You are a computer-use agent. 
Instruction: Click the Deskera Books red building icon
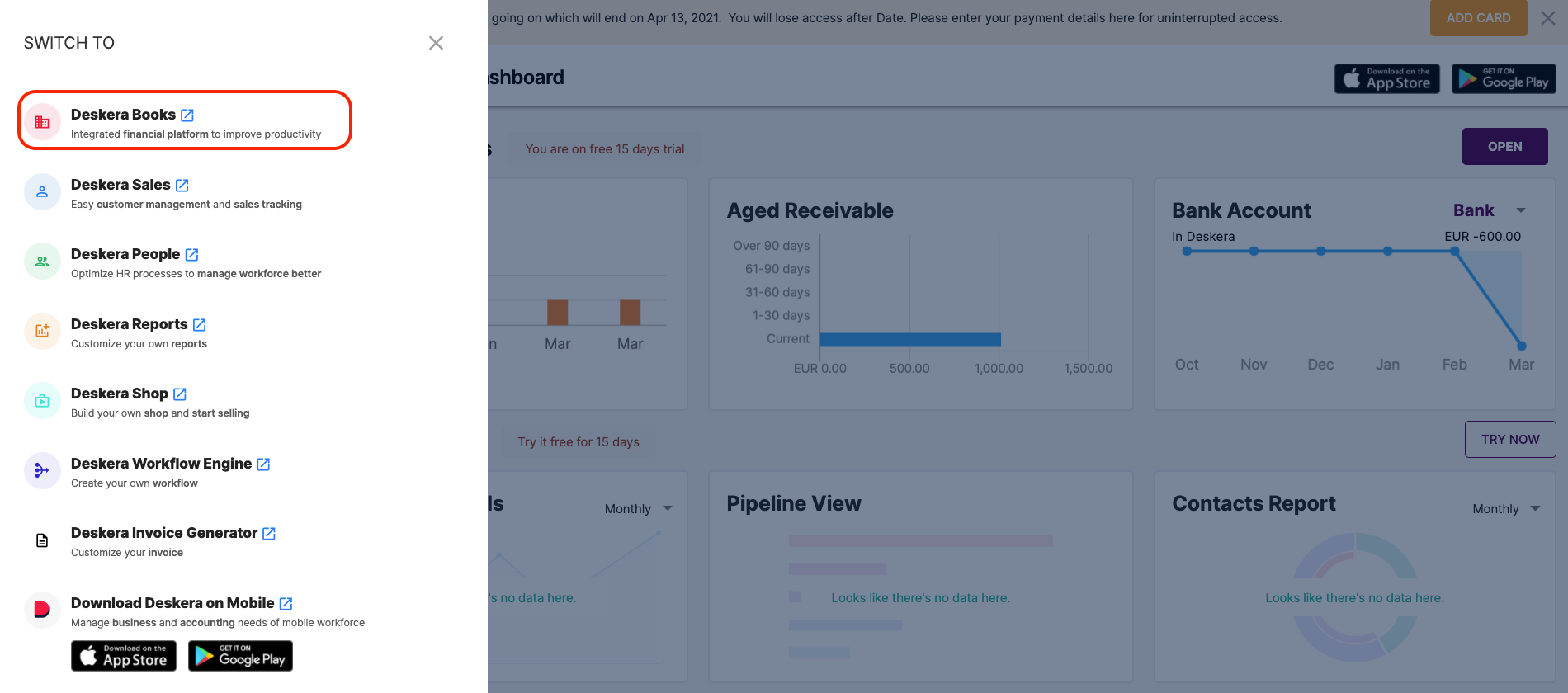click(42, 122)
